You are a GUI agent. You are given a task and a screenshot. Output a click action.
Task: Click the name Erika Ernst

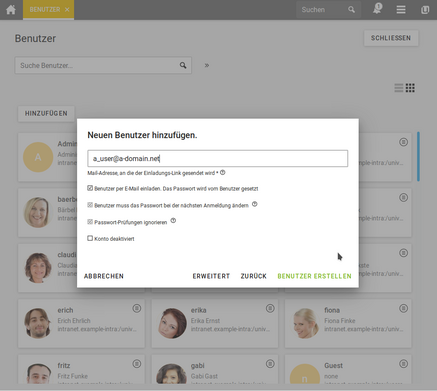point(205,320)
